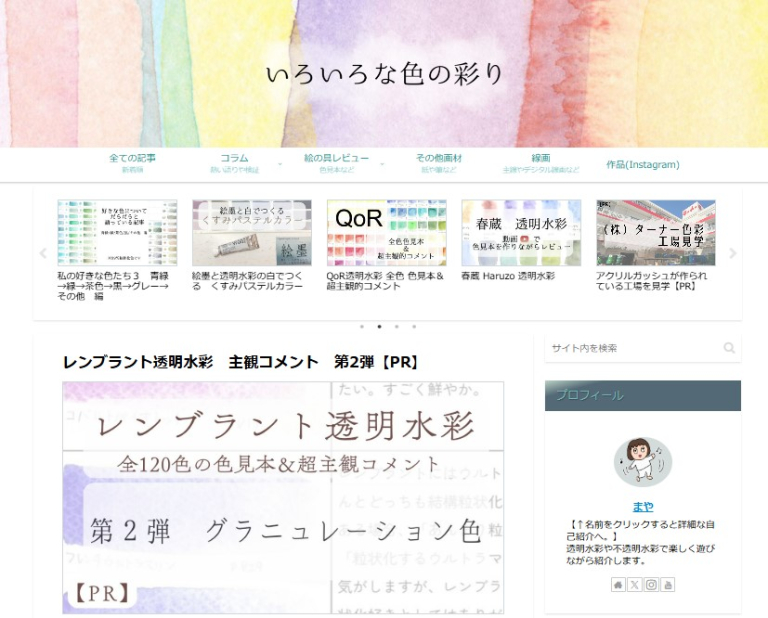The height and width of the screenshot is (618, 768).
Task: Open the Instagram icon in profile
Action: click(x=651, y=585)
